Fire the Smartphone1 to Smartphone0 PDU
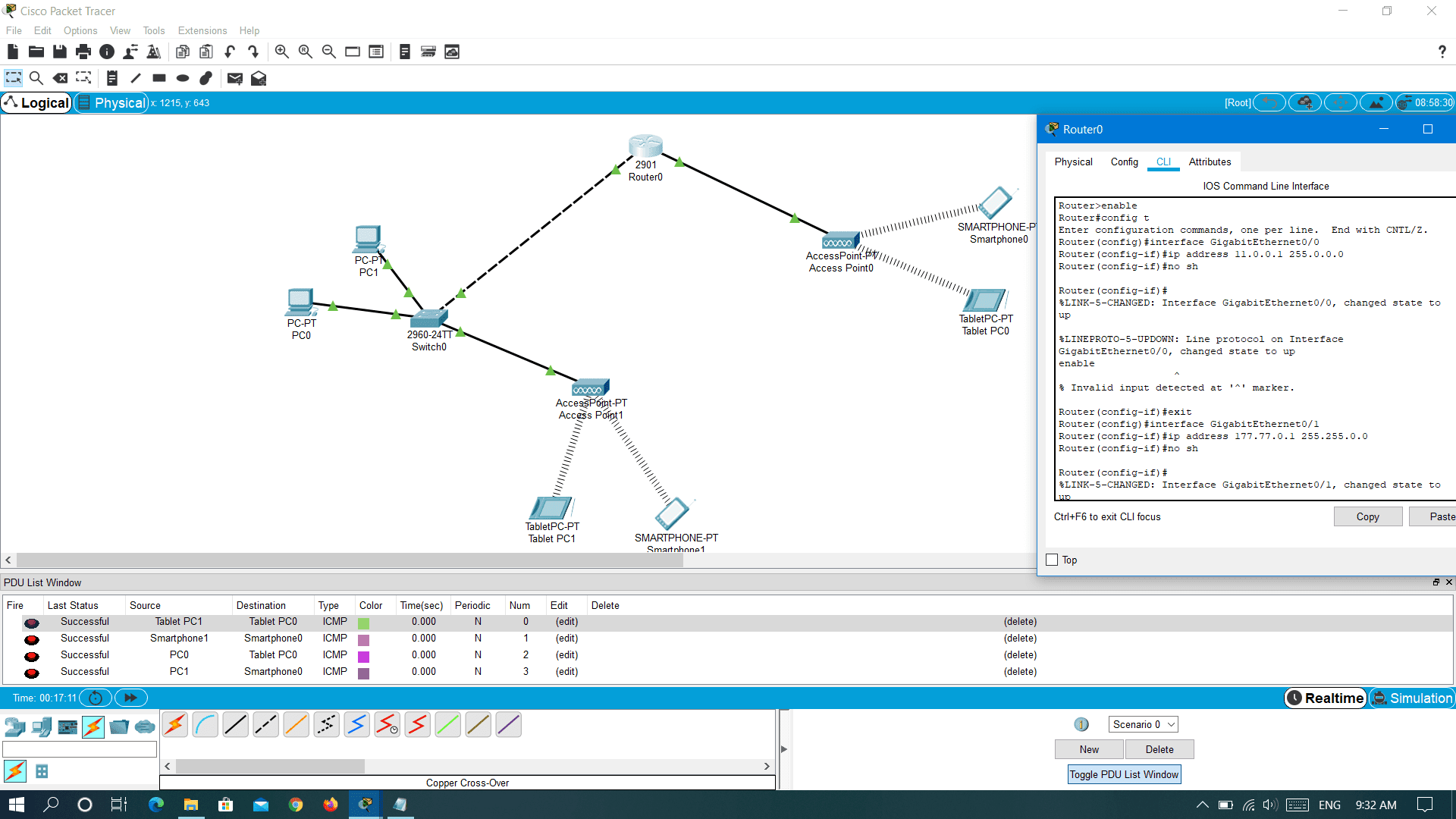Screen dimensions: 1456x819 (x=31, y=639)
